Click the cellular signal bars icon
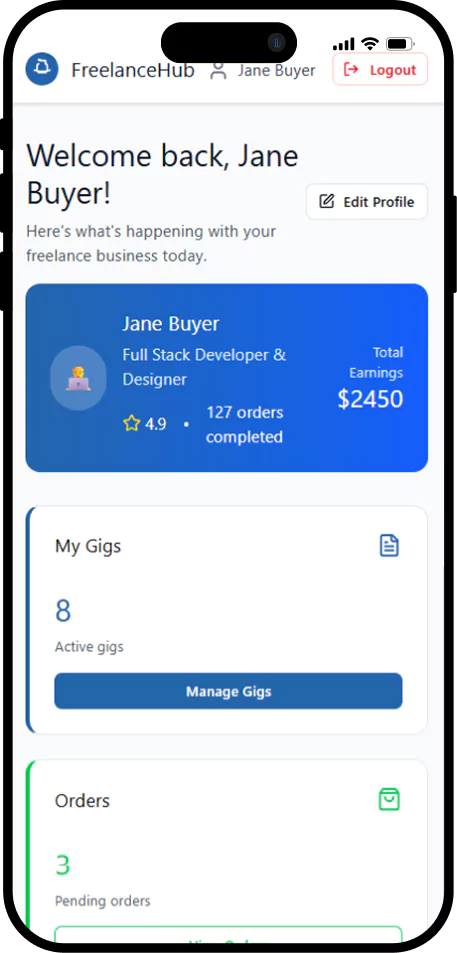 click(x=343, y=44)
